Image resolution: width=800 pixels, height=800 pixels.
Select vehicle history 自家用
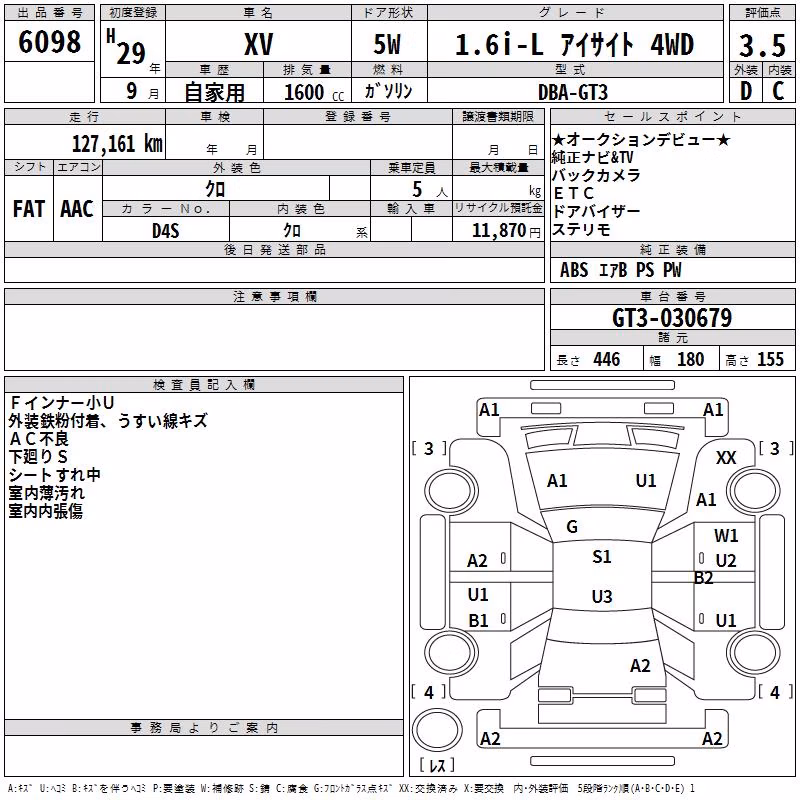click(214, 92)
